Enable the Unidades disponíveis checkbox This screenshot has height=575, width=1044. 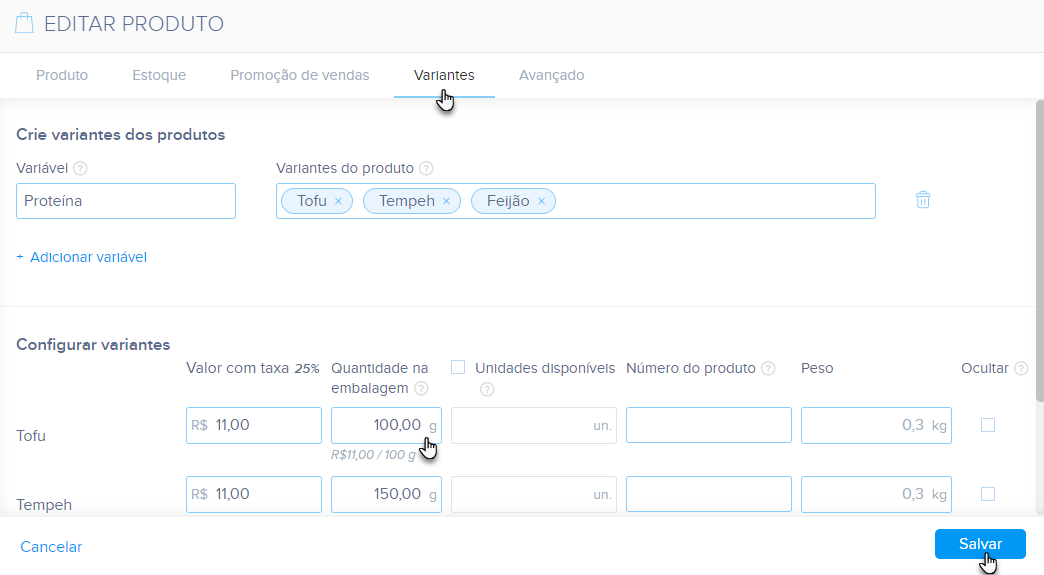point(458,367)
